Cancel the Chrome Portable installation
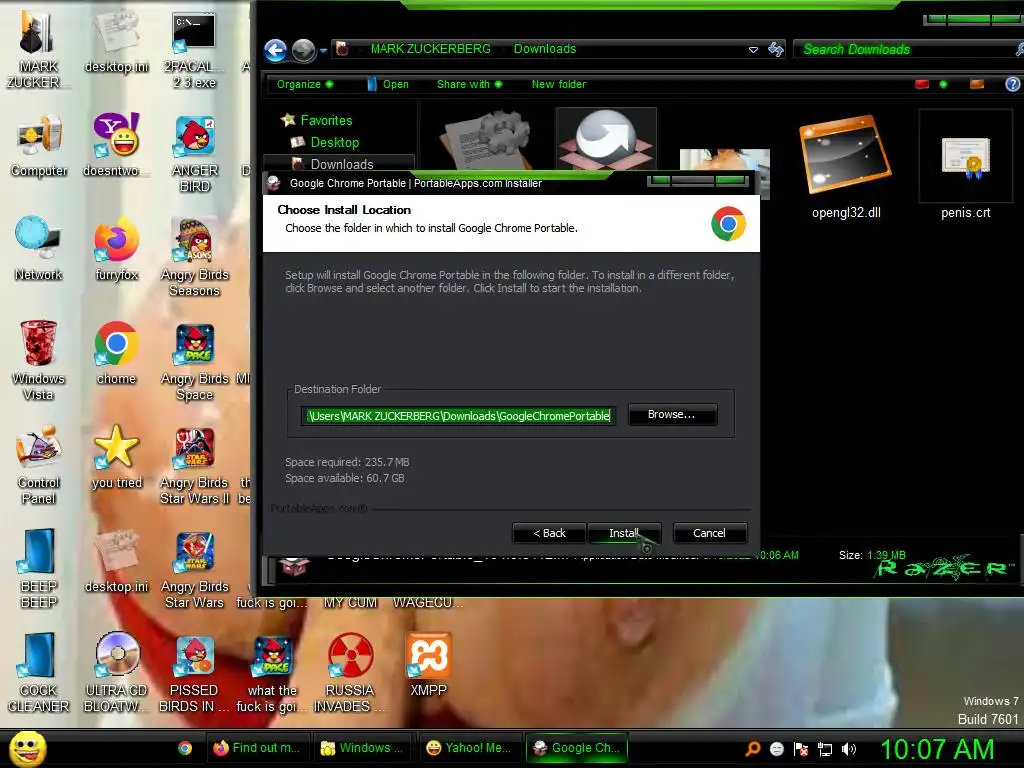Image resolution: width=1024 pixels, height=768 pixels. coord(709,533)
